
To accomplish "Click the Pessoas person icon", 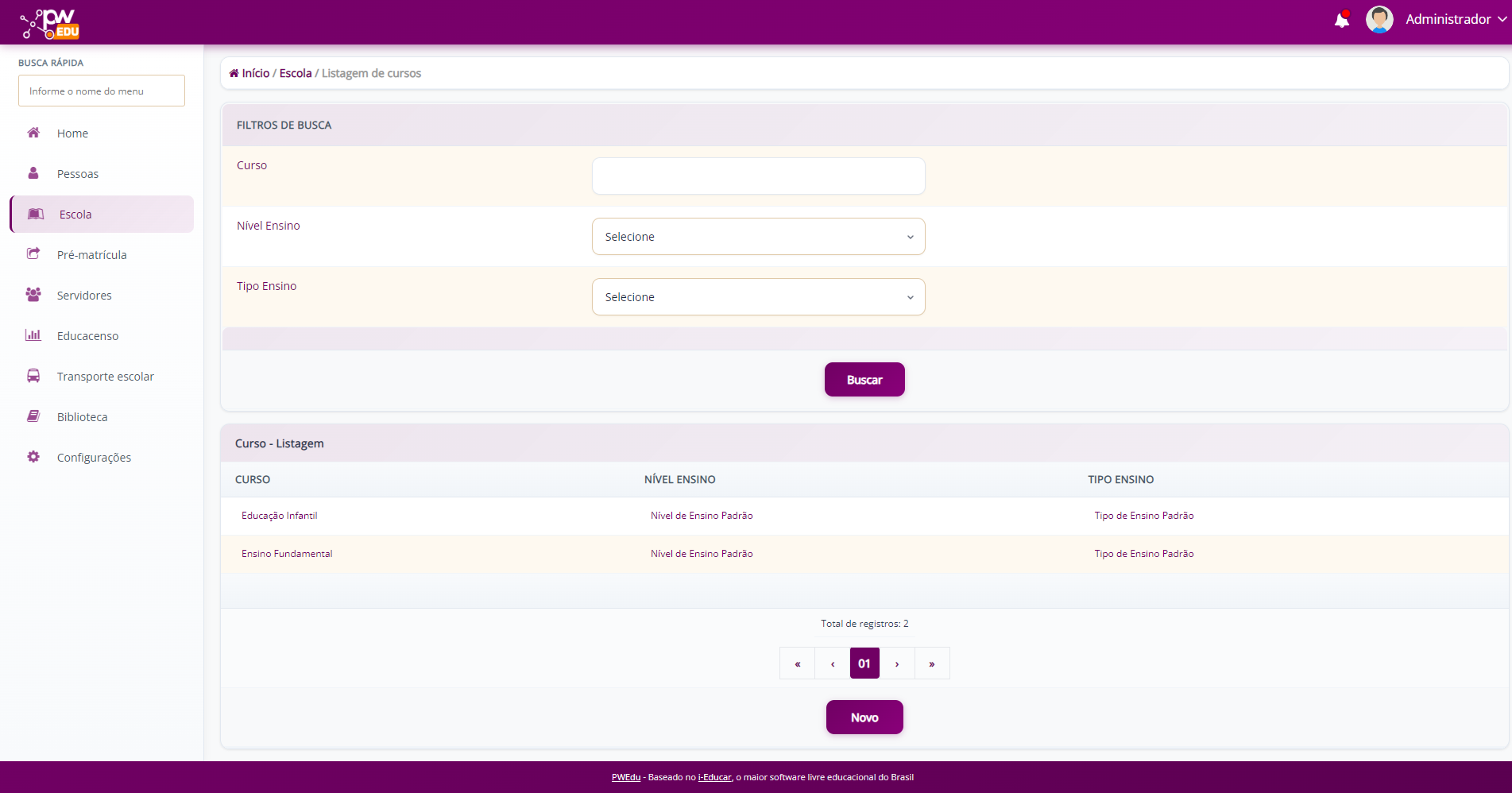I will (33, 173).
